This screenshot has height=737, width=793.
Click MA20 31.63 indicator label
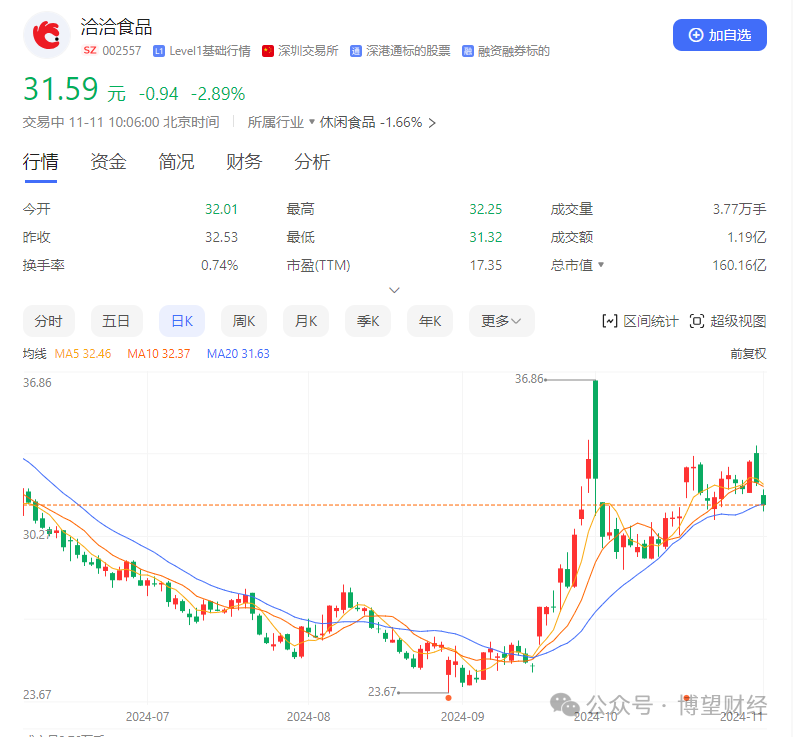pyautogui.click(x=238, y=354)
